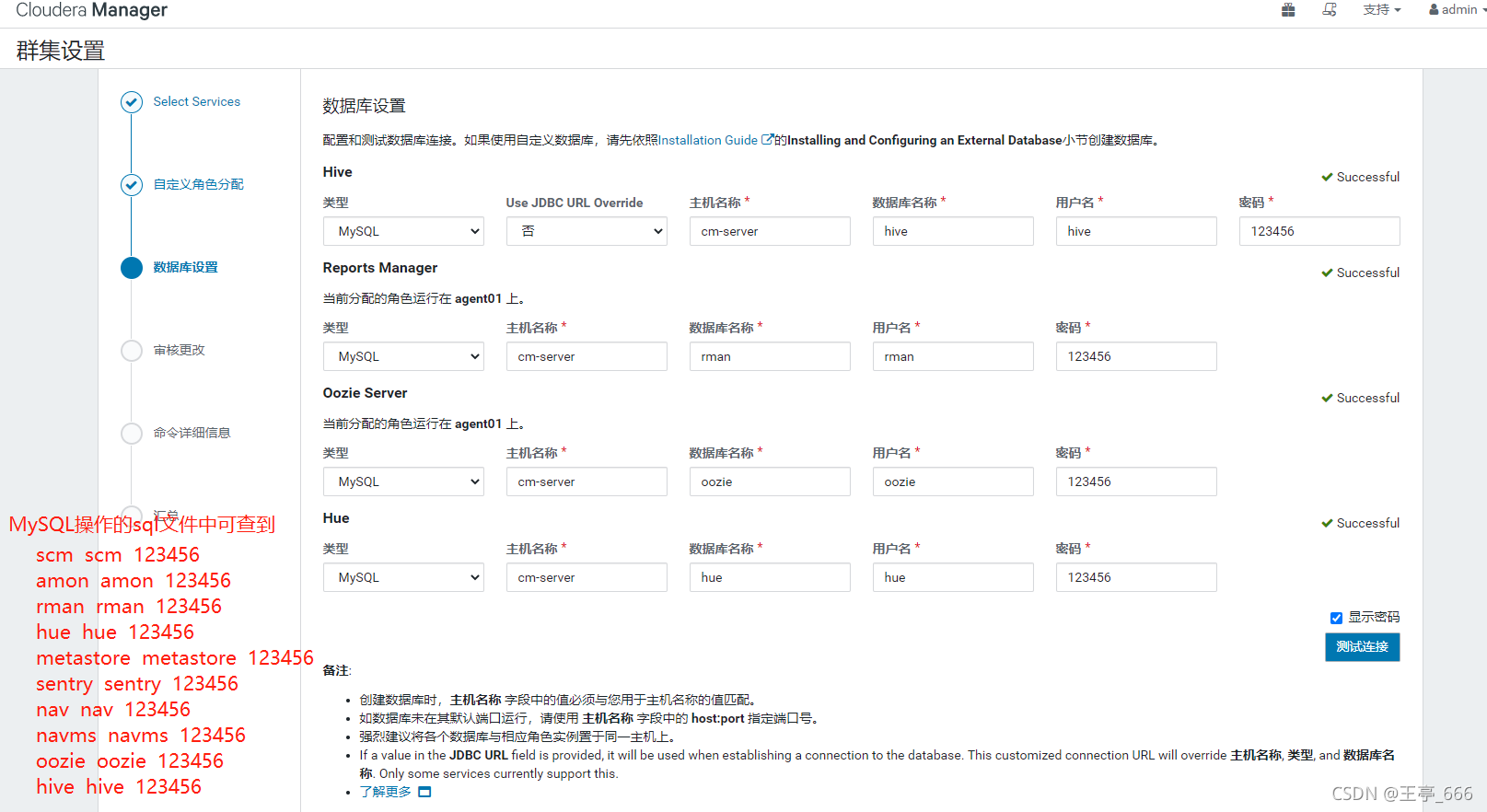Click the Cloudera Manager logo
The height and width of the screenshot is (812, 1487).
91,10
